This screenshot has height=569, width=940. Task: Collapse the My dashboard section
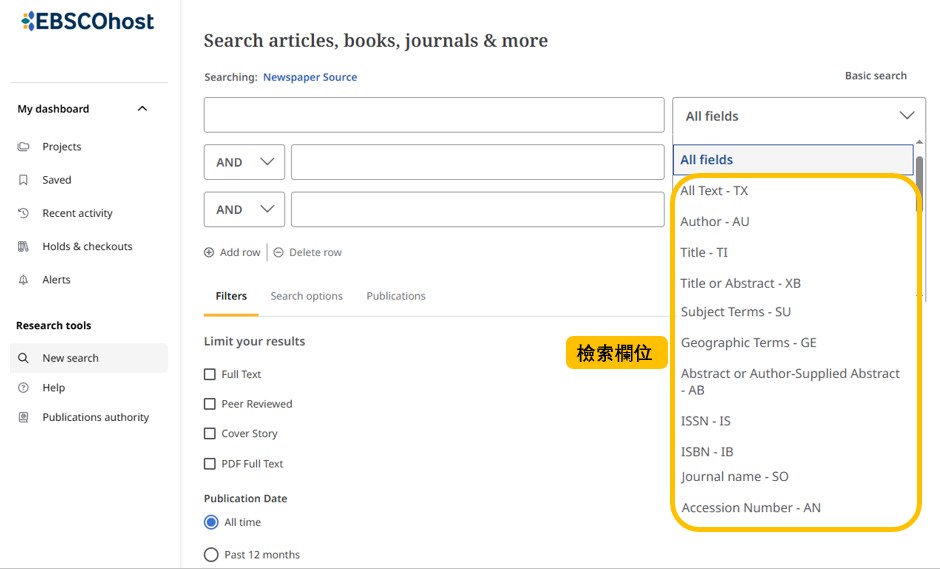tap(142, 109)
